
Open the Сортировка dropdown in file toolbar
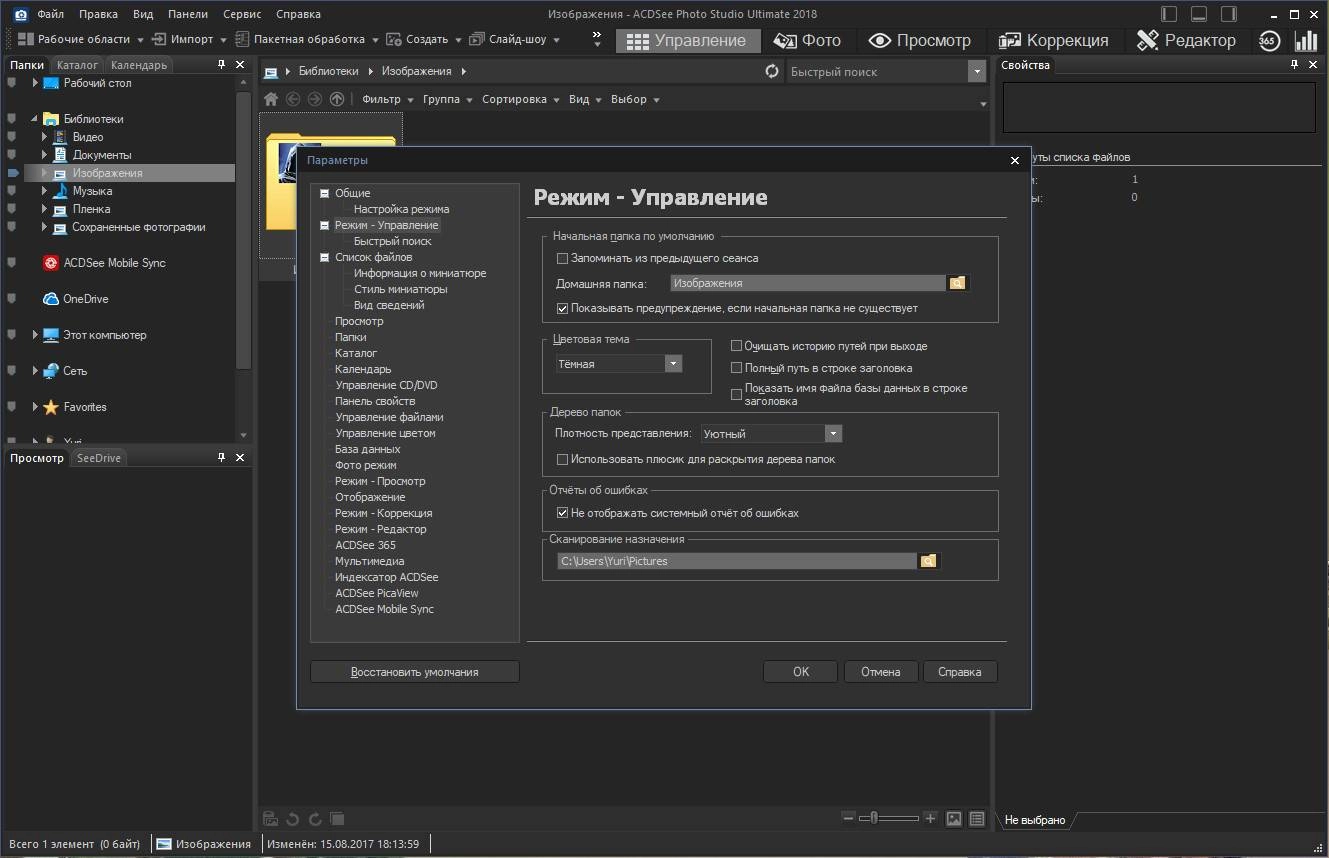[x=520, y=99]
